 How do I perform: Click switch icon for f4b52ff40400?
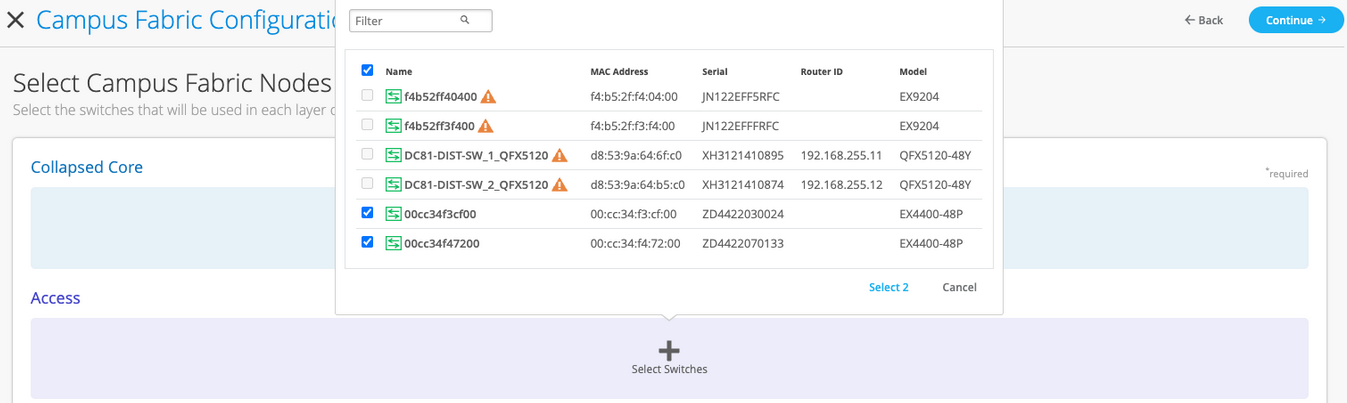tap(393, 97)
